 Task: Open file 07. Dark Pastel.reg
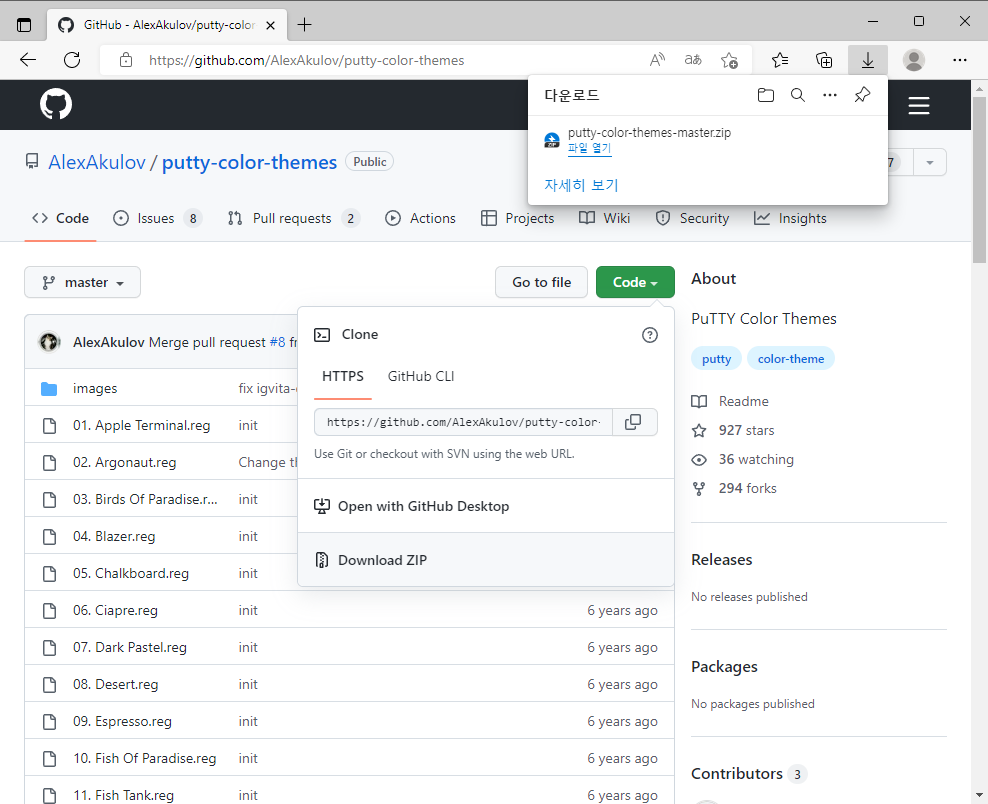(x=130, y=647)
